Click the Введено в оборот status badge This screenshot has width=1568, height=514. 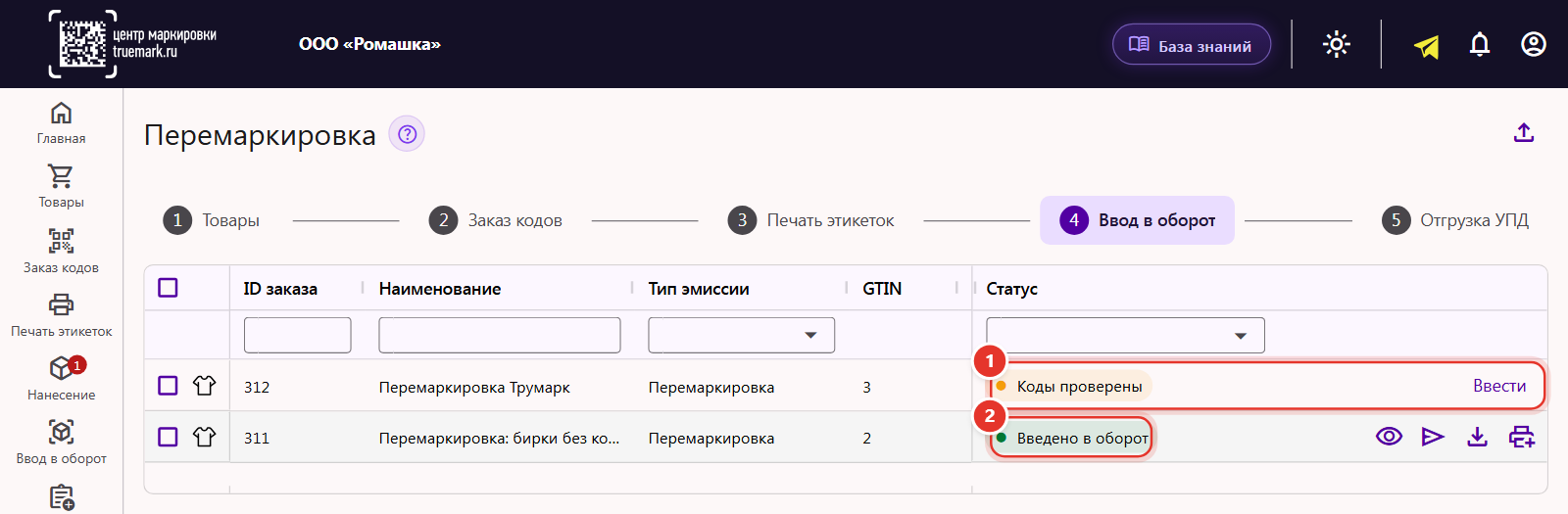pos(1072,438)
